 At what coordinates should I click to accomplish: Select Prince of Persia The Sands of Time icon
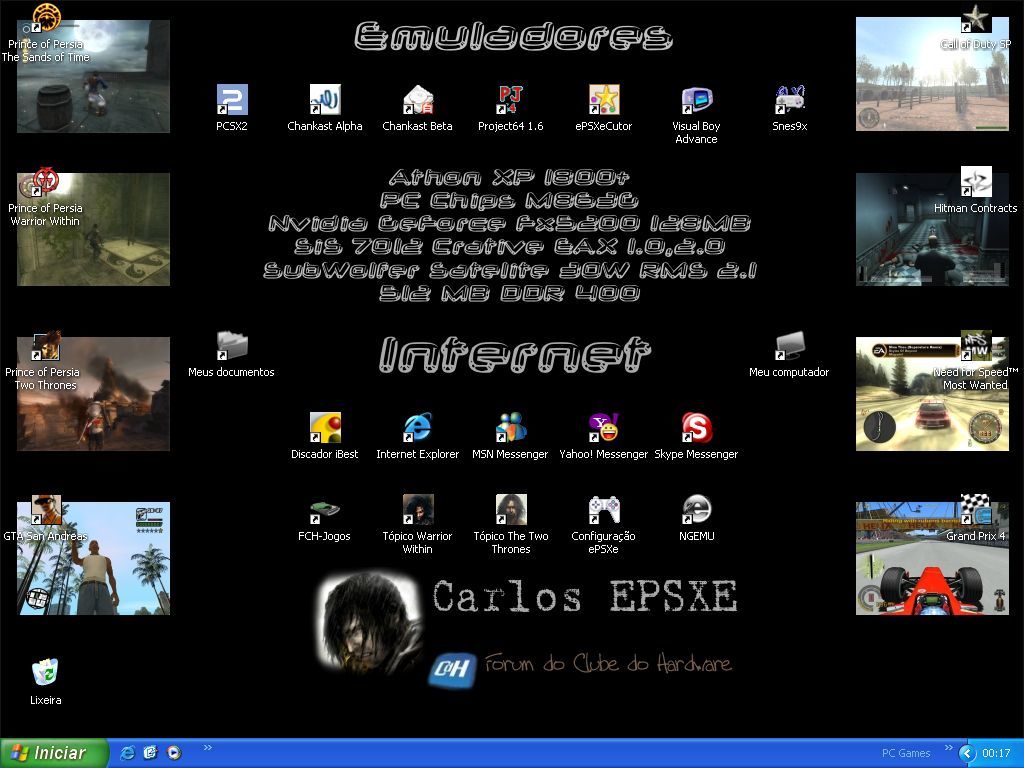[46, 18]
